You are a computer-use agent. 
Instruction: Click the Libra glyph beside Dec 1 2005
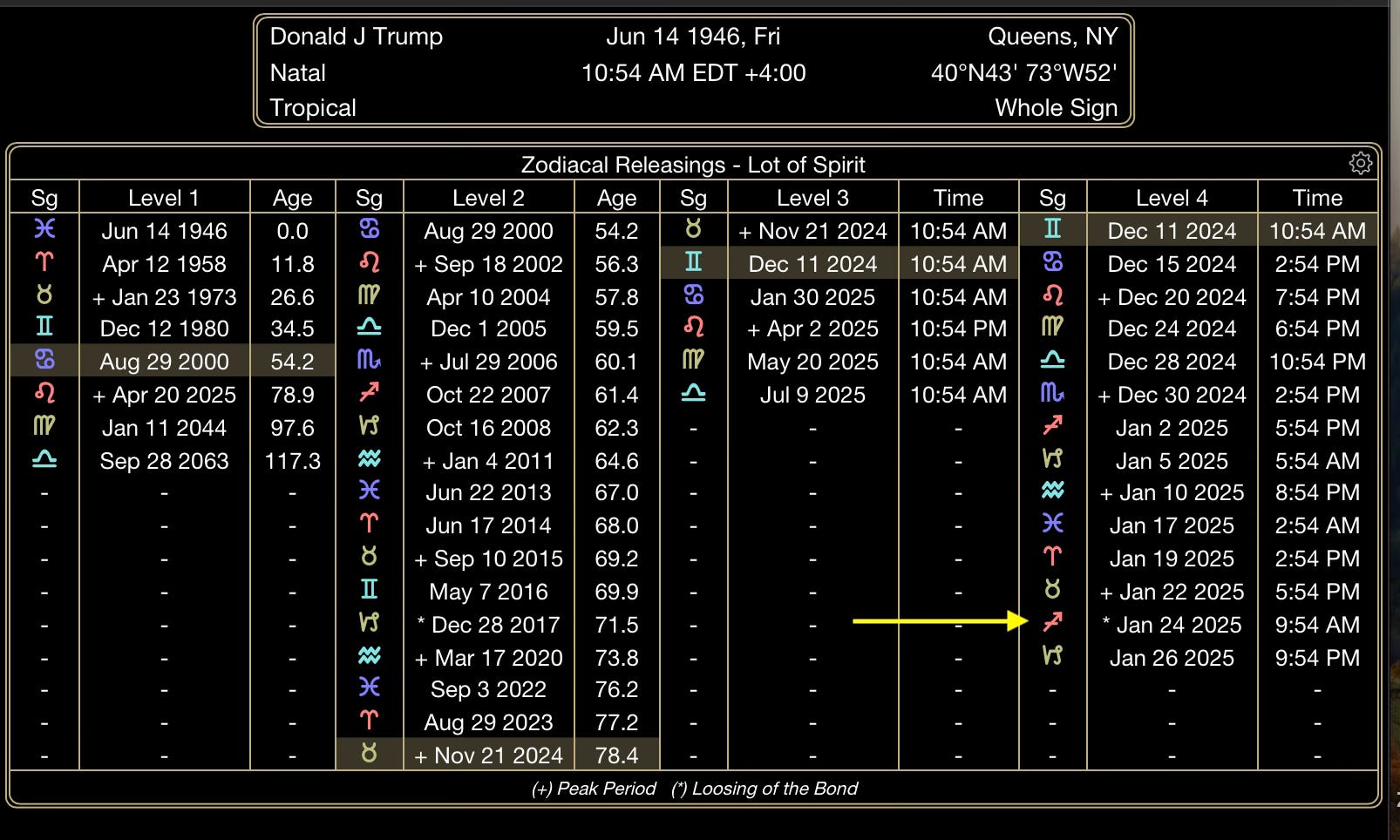[x=369, y=328]
